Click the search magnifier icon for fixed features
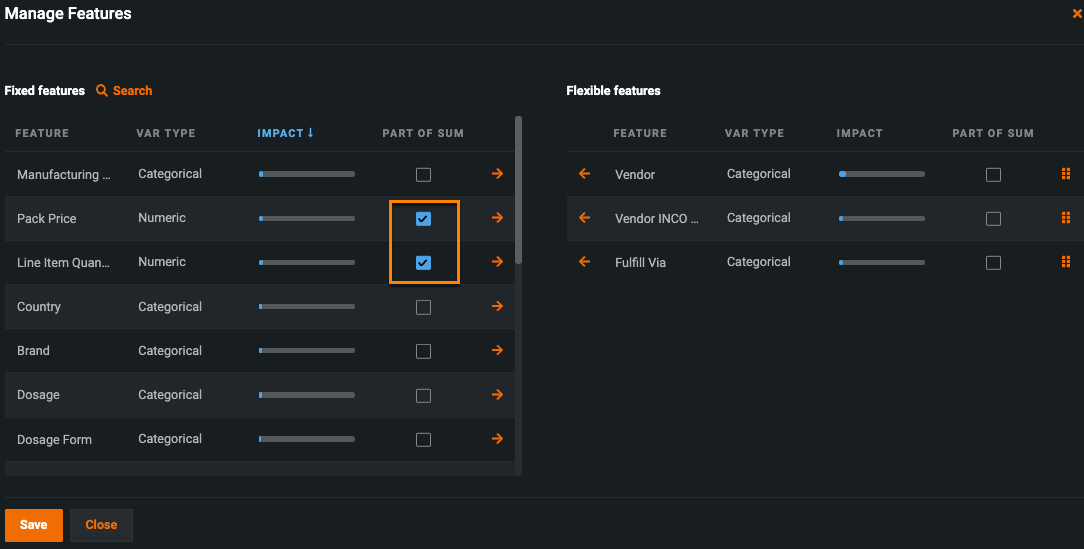Image resolution: width=1084 pixels, height=549 pixels. tap(102, 91)
